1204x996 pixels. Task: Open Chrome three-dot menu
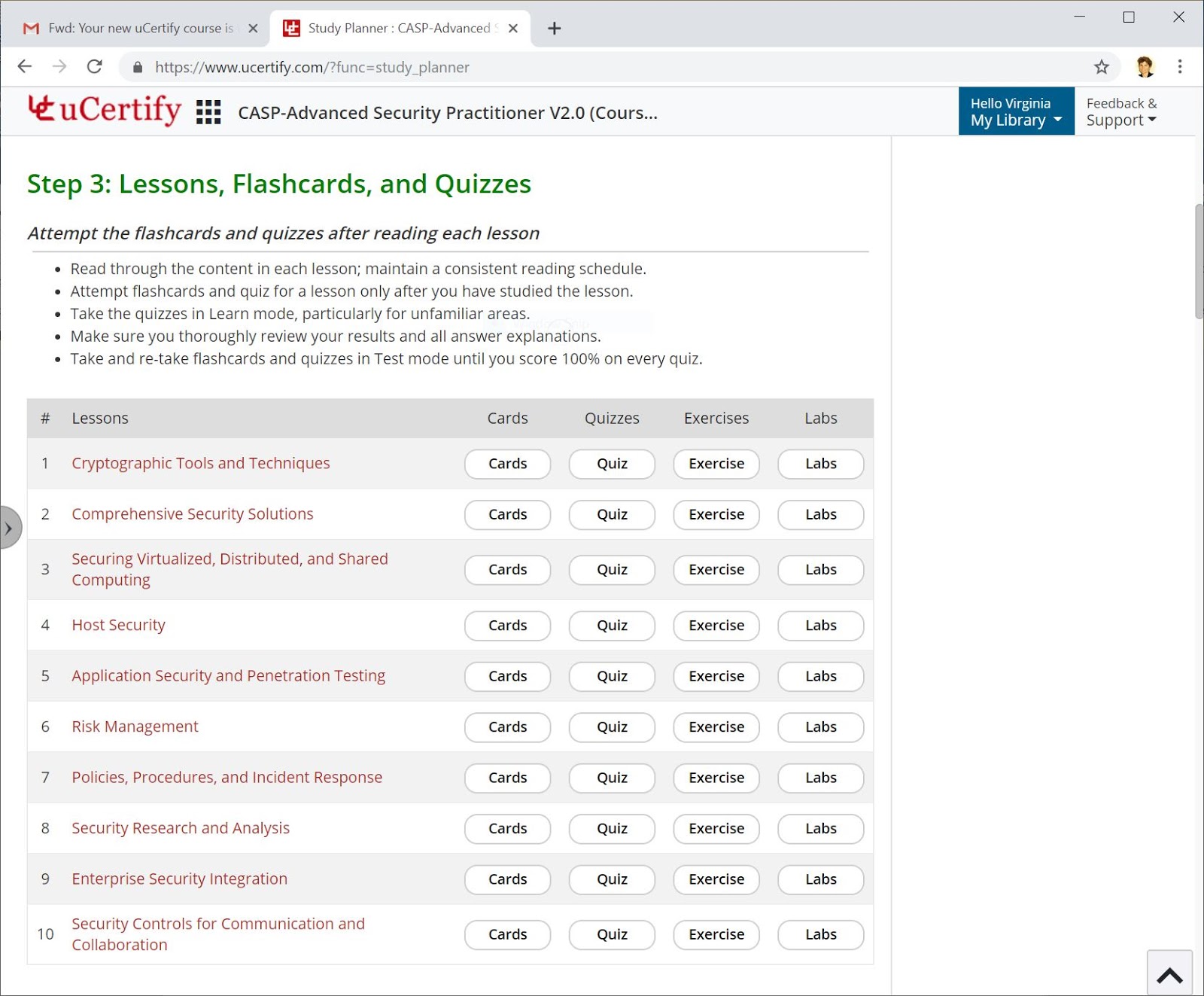point(1179,67)
